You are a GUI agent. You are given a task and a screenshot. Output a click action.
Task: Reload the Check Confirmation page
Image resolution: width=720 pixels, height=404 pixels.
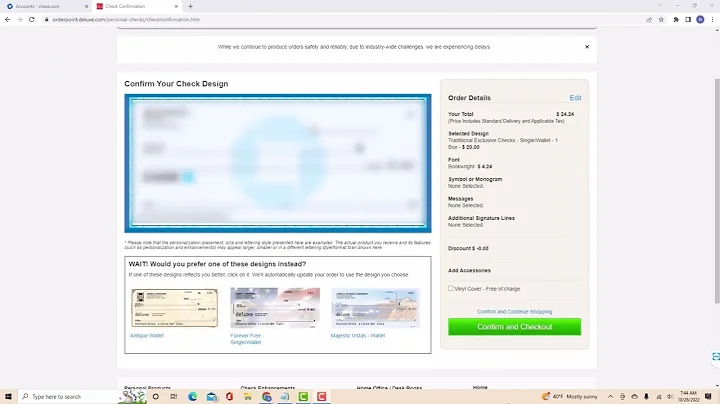pos(31,20)
